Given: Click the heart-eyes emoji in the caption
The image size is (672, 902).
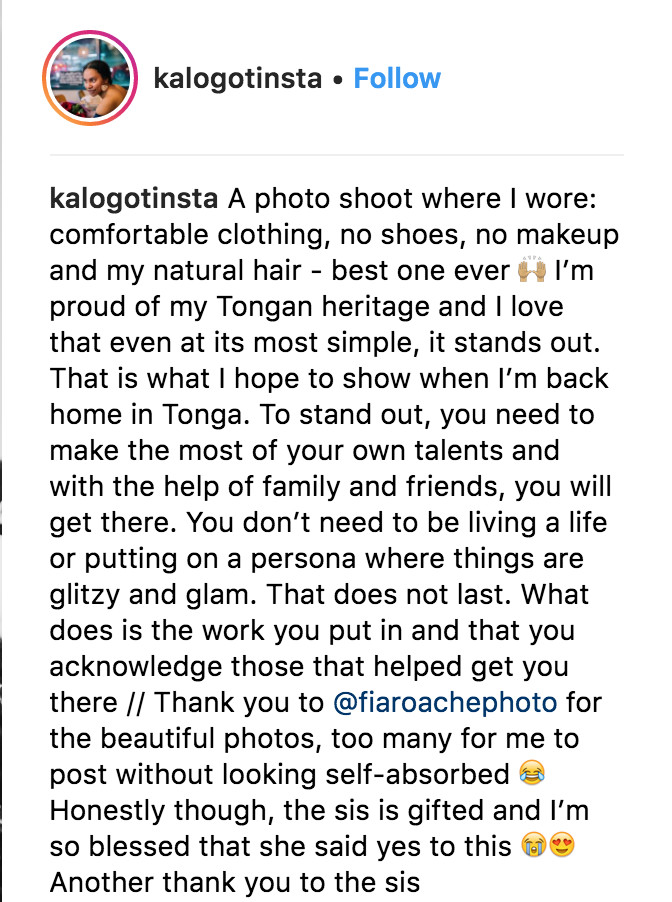Looking at the screenshot, I should 562,846.
